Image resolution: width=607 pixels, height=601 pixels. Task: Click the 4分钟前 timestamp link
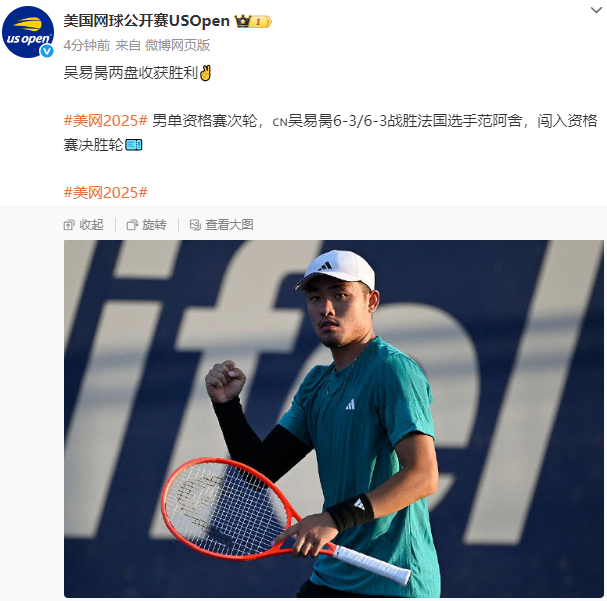coord(87,45)
